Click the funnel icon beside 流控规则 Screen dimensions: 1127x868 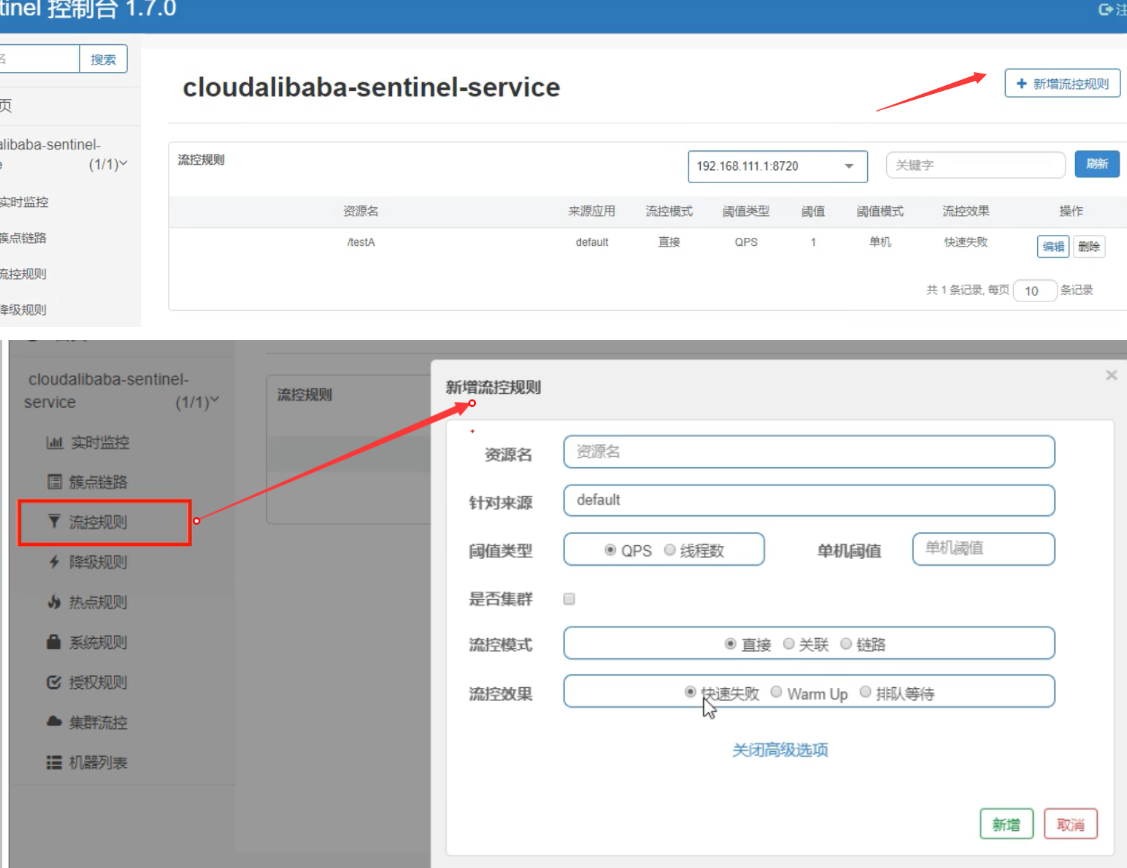click(54, 522)
